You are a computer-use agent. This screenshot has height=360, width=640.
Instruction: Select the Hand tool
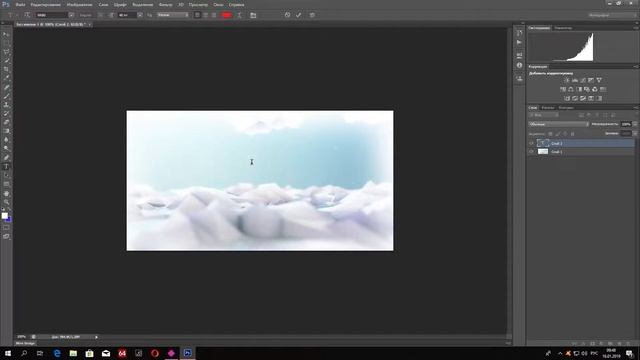6,193
